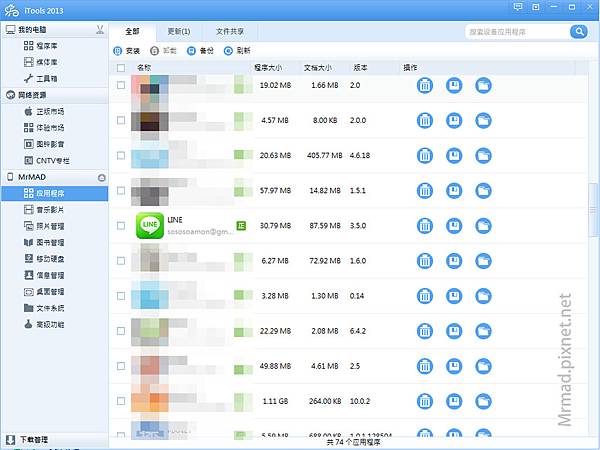Click the blue search magnifier button
600x450 pixels.
pyautogui.click(x=579, y=31)
